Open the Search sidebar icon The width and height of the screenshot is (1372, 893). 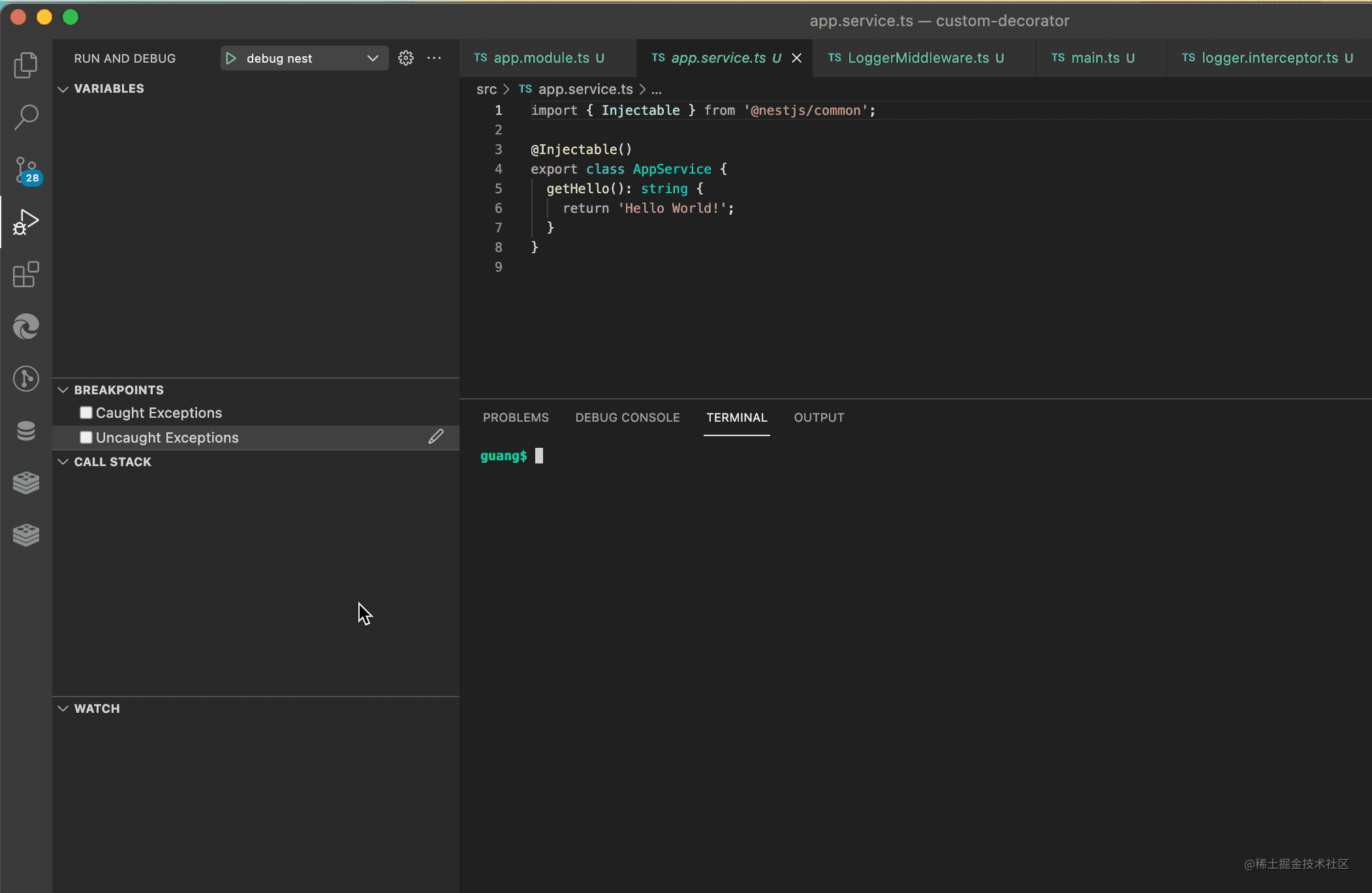[x=26, y=117]
